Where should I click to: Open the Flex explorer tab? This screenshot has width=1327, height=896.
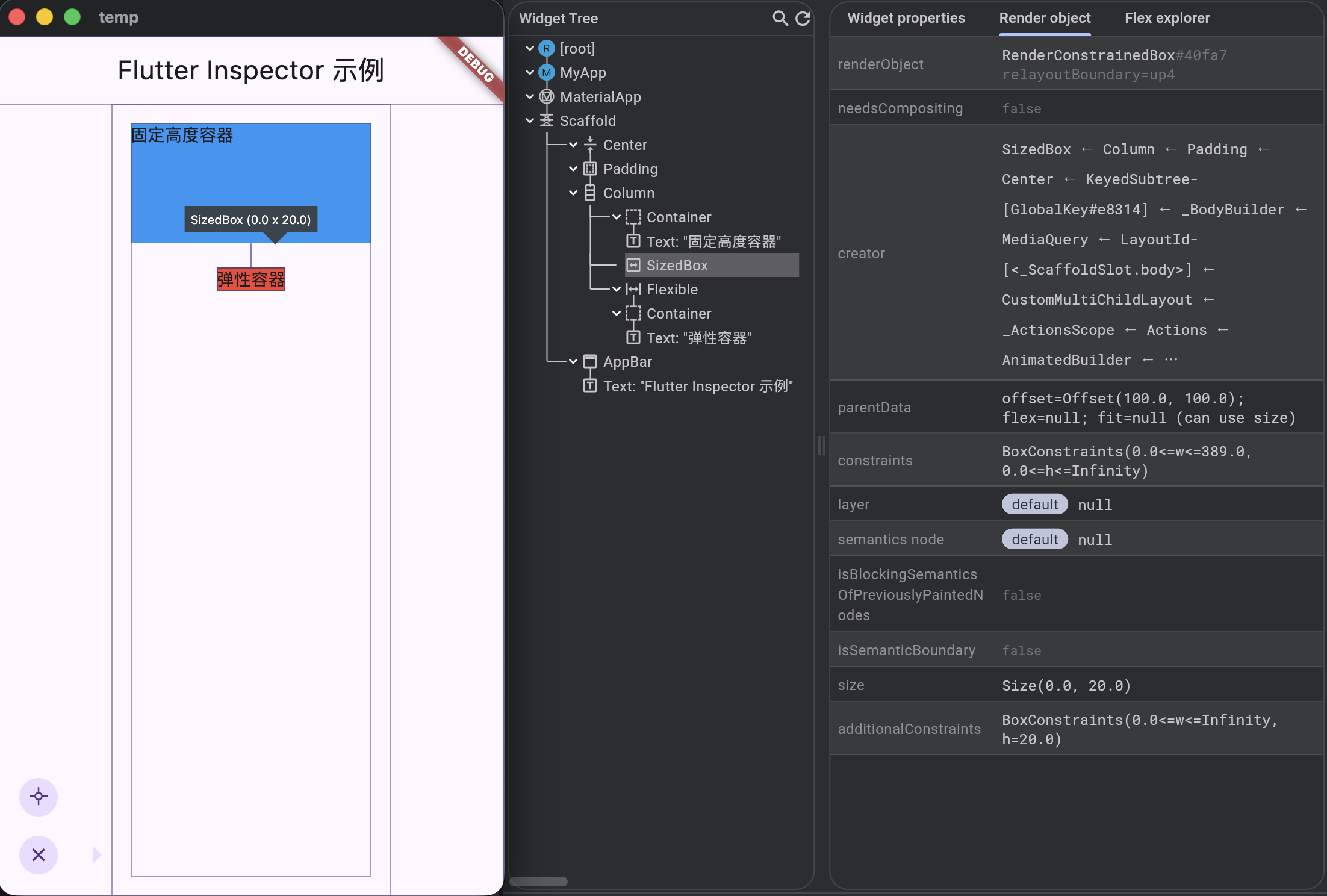[1167, 18]
